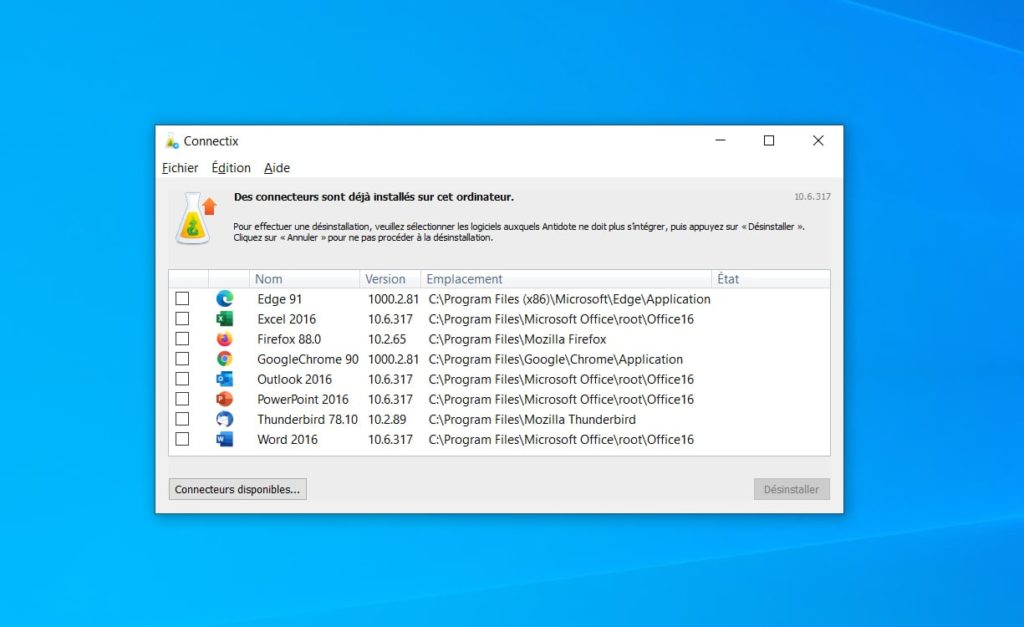Select the row name 'Outlook 2016'
This screenshot has width=1024, height=627.
(295, 379)
